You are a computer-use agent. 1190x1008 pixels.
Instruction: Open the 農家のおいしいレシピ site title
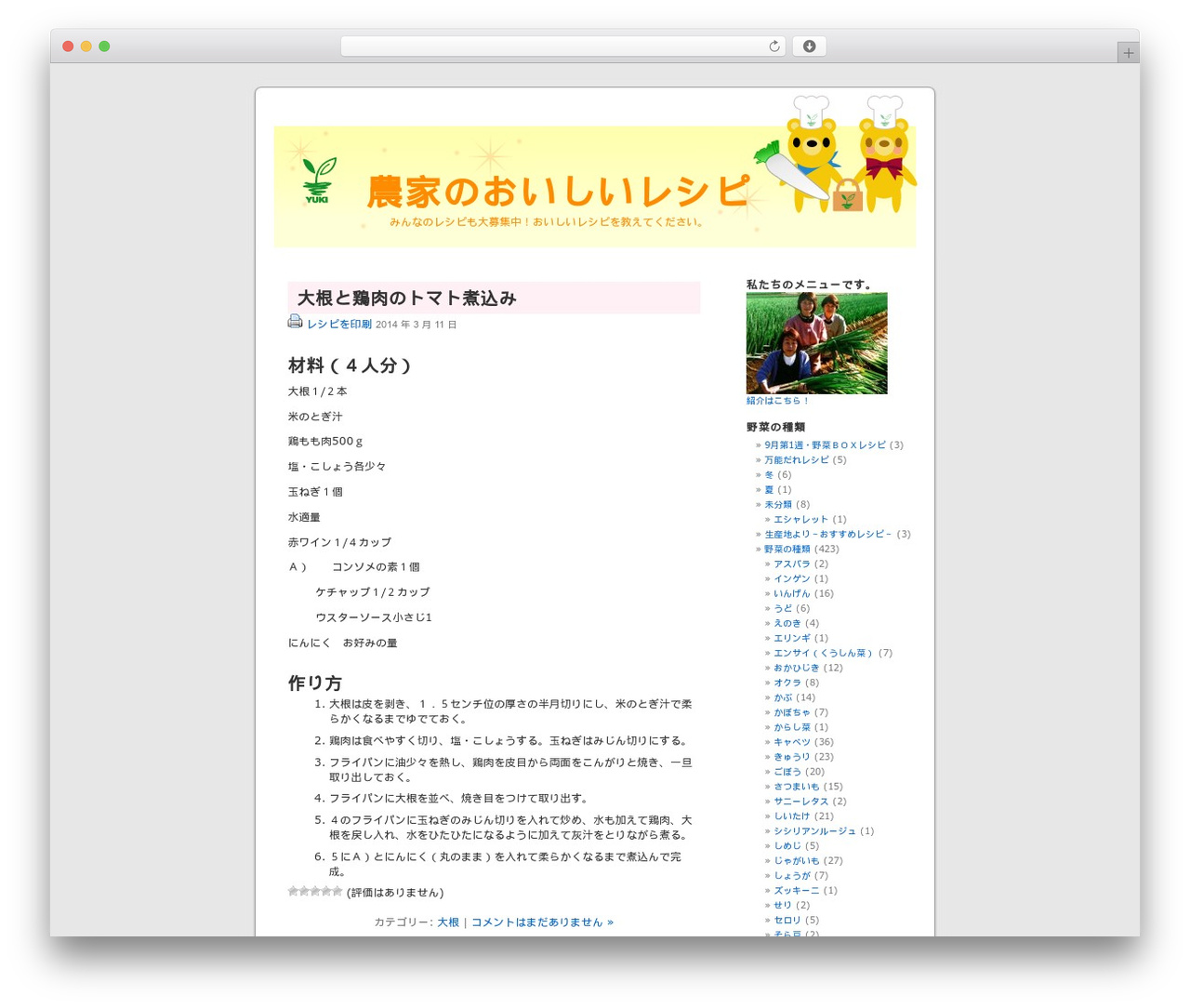point(557,192)
